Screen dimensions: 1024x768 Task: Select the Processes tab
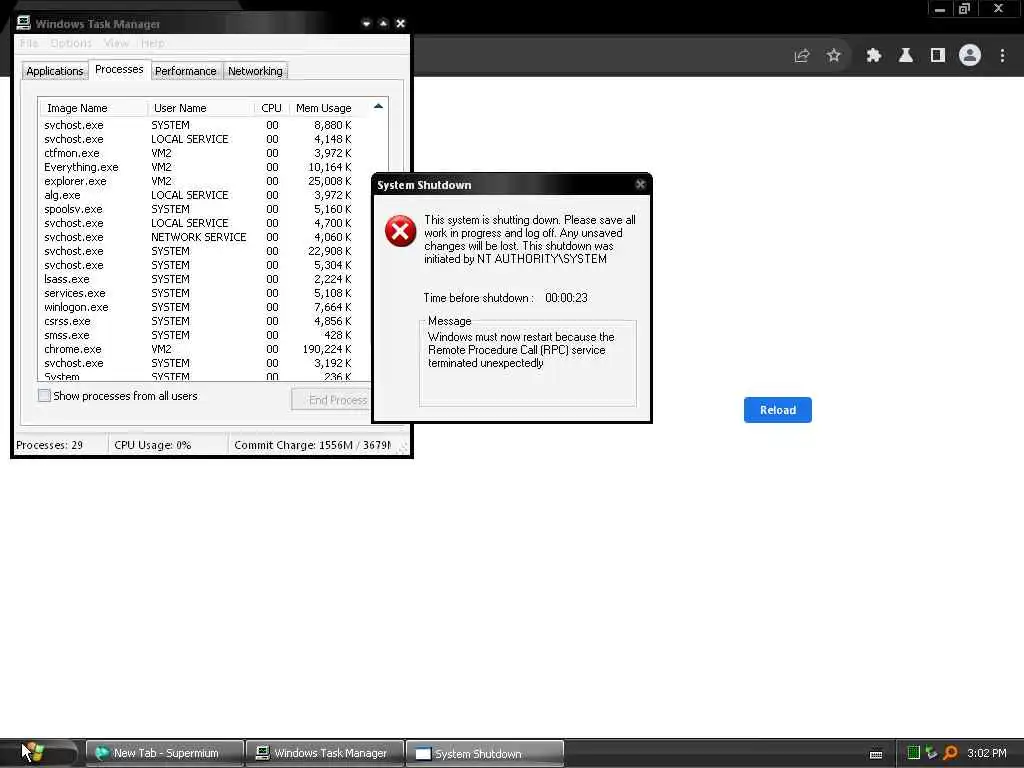click(x=119, y=69)
